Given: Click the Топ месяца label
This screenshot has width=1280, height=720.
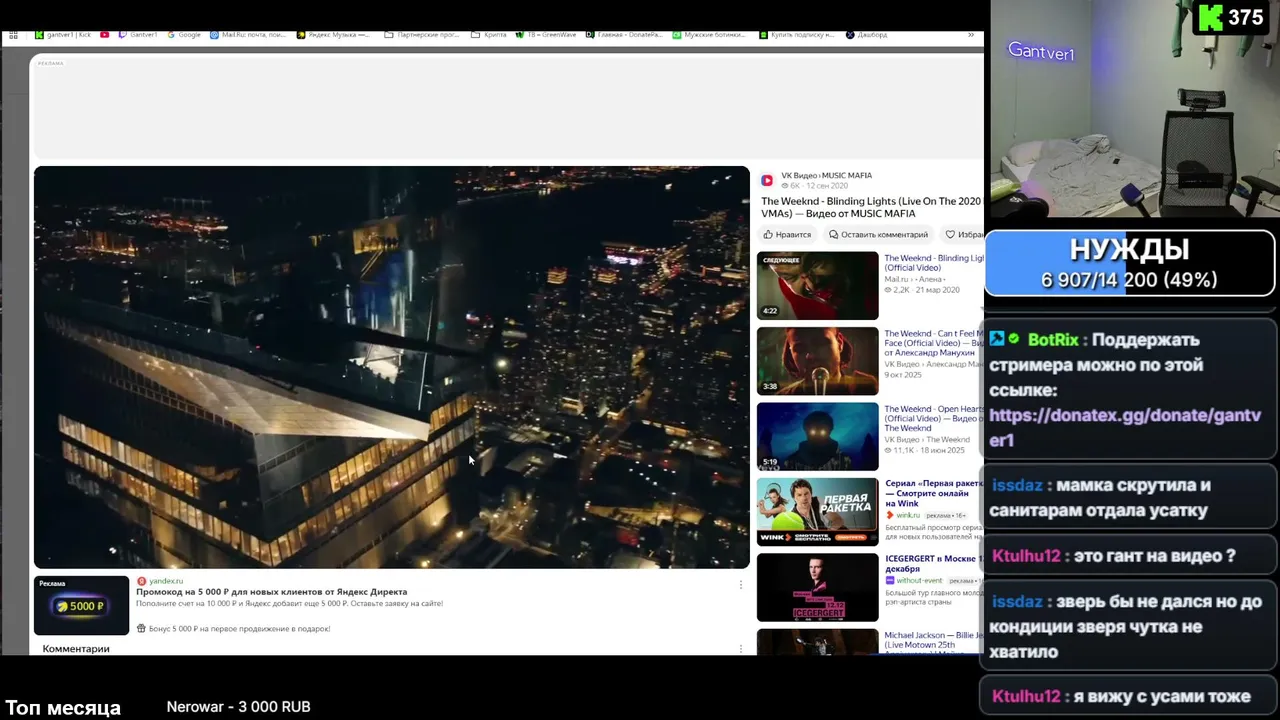Looking at the screenshot, I should [x=63, y=708].
